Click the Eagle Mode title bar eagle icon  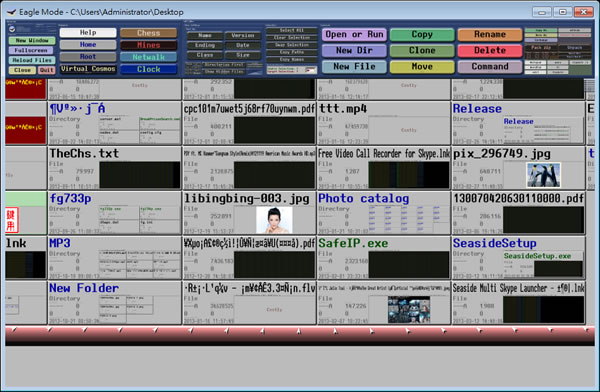11,12
